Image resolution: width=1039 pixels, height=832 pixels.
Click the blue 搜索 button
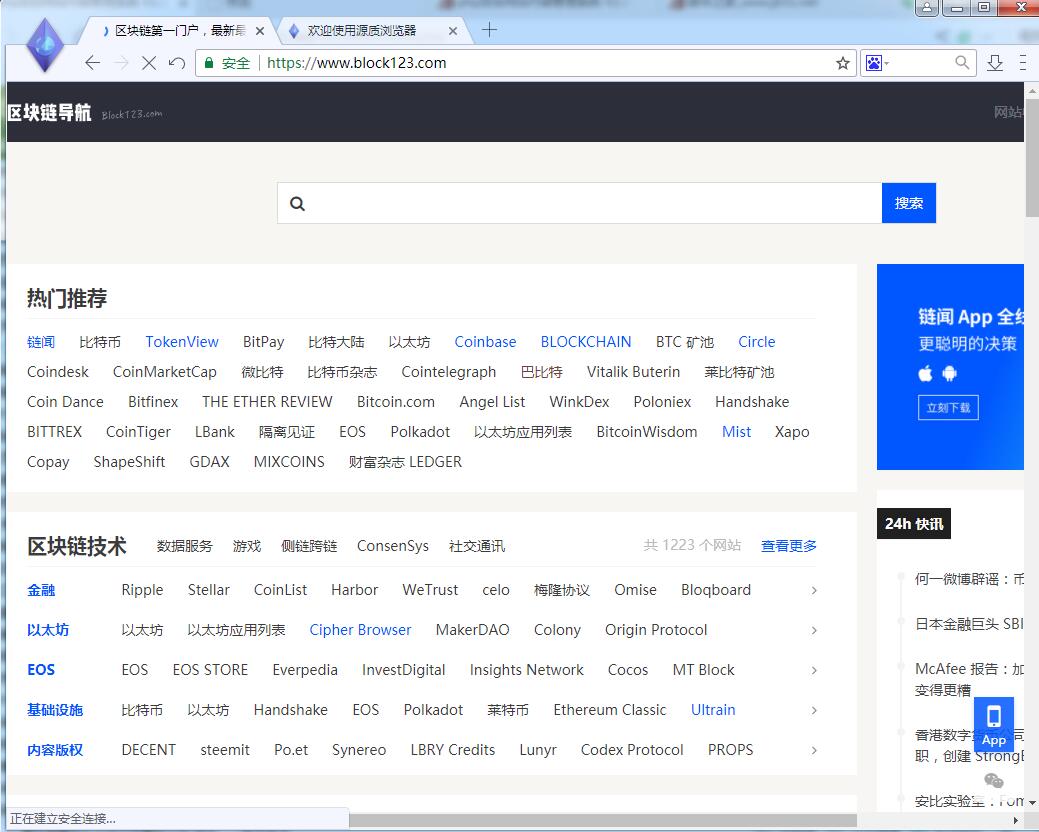pos(908,203)
